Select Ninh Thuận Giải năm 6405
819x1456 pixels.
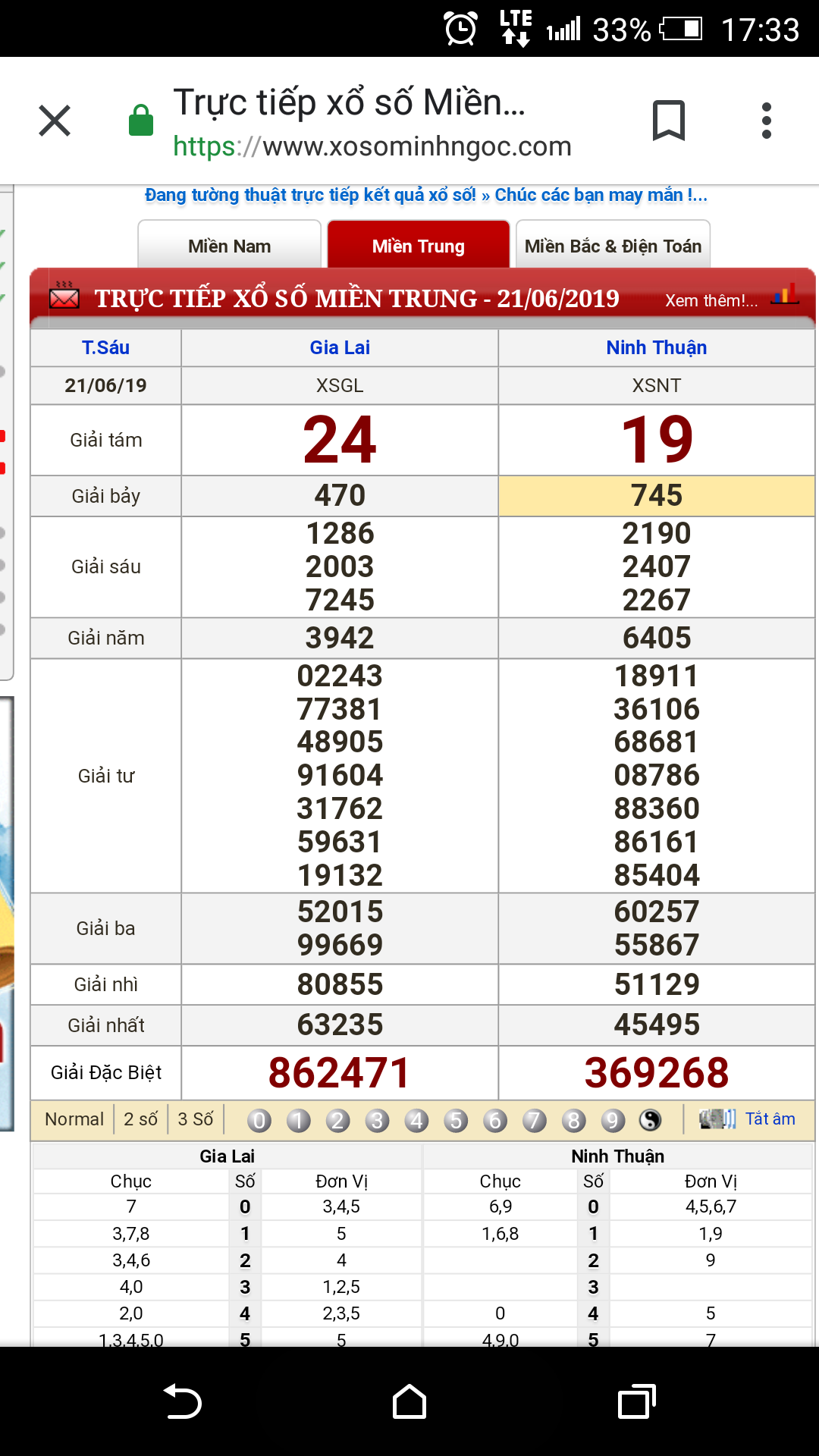pos(657,638)
